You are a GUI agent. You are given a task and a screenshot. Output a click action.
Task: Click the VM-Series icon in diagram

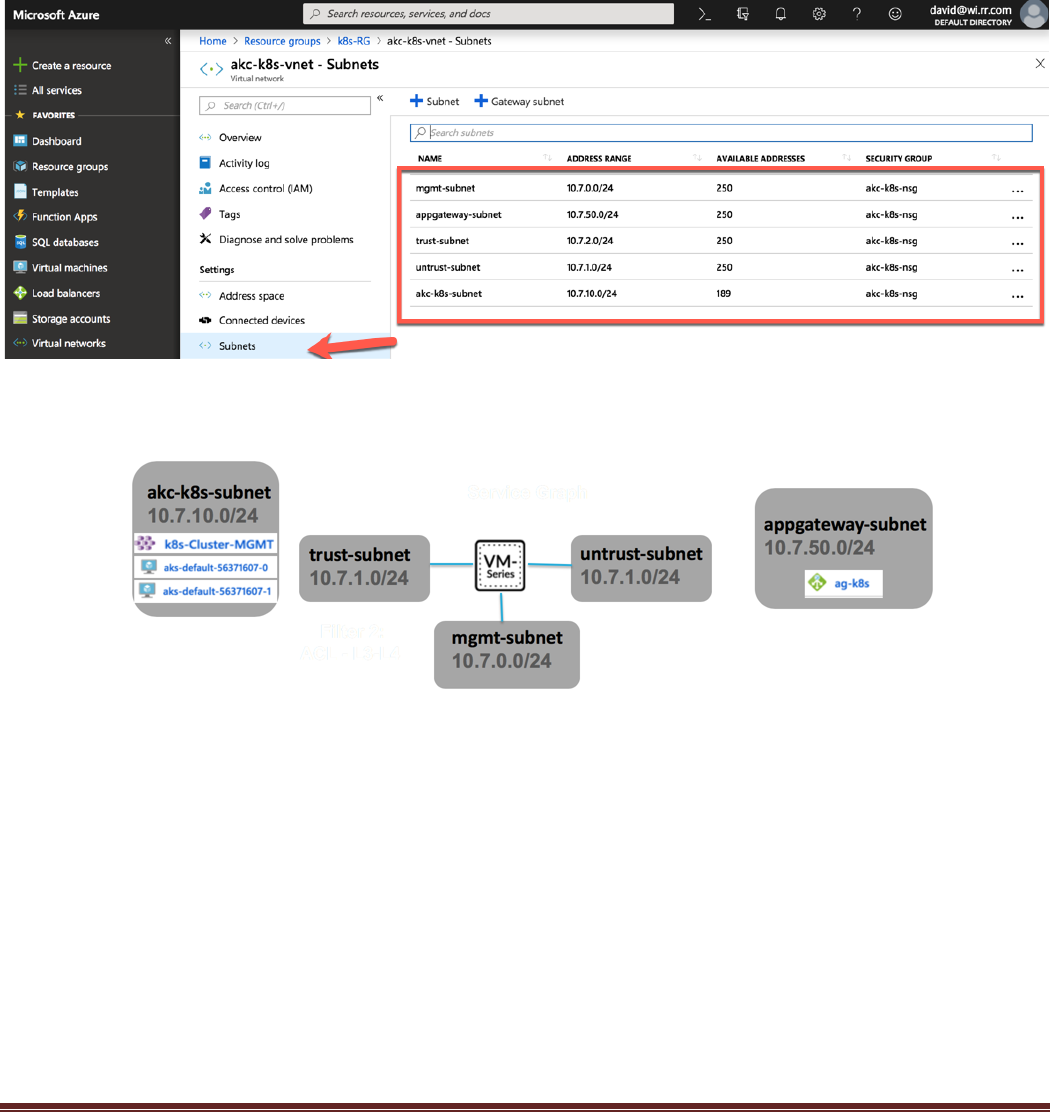point(500,565)
